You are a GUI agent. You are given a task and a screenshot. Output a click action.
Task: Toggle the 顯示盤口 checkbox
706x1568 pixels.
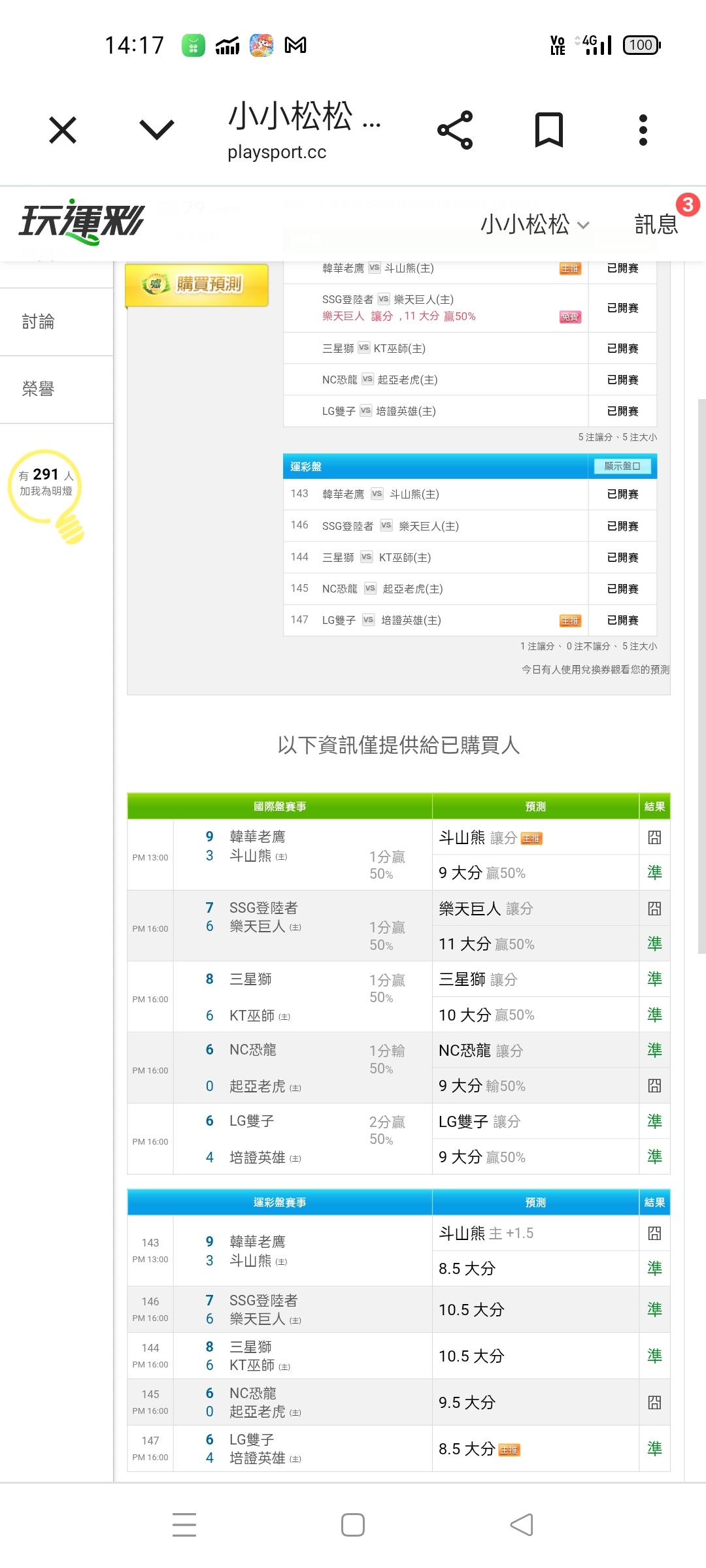pos(622,466)
